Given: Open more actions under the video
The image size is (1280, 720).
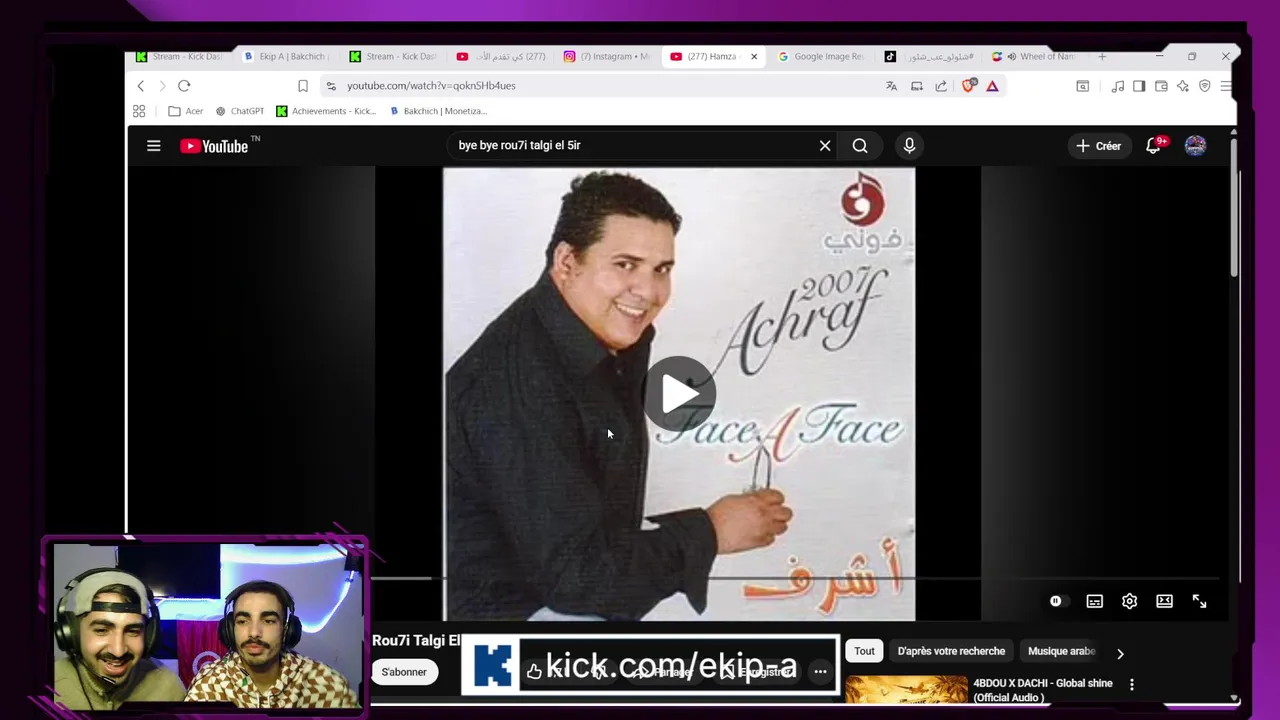Looking at the screenshot, I should [820, 672].
